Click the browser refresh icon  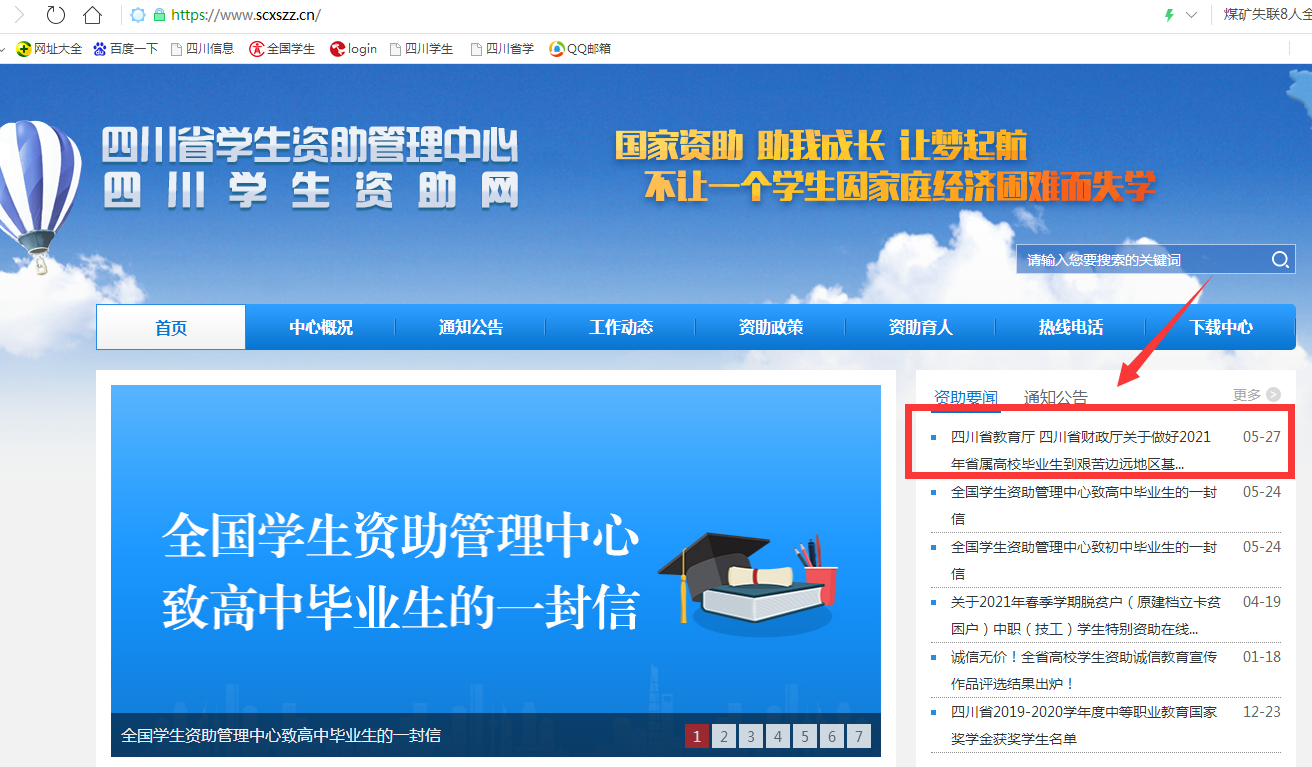pyautogui.click(x=56, y=15)
